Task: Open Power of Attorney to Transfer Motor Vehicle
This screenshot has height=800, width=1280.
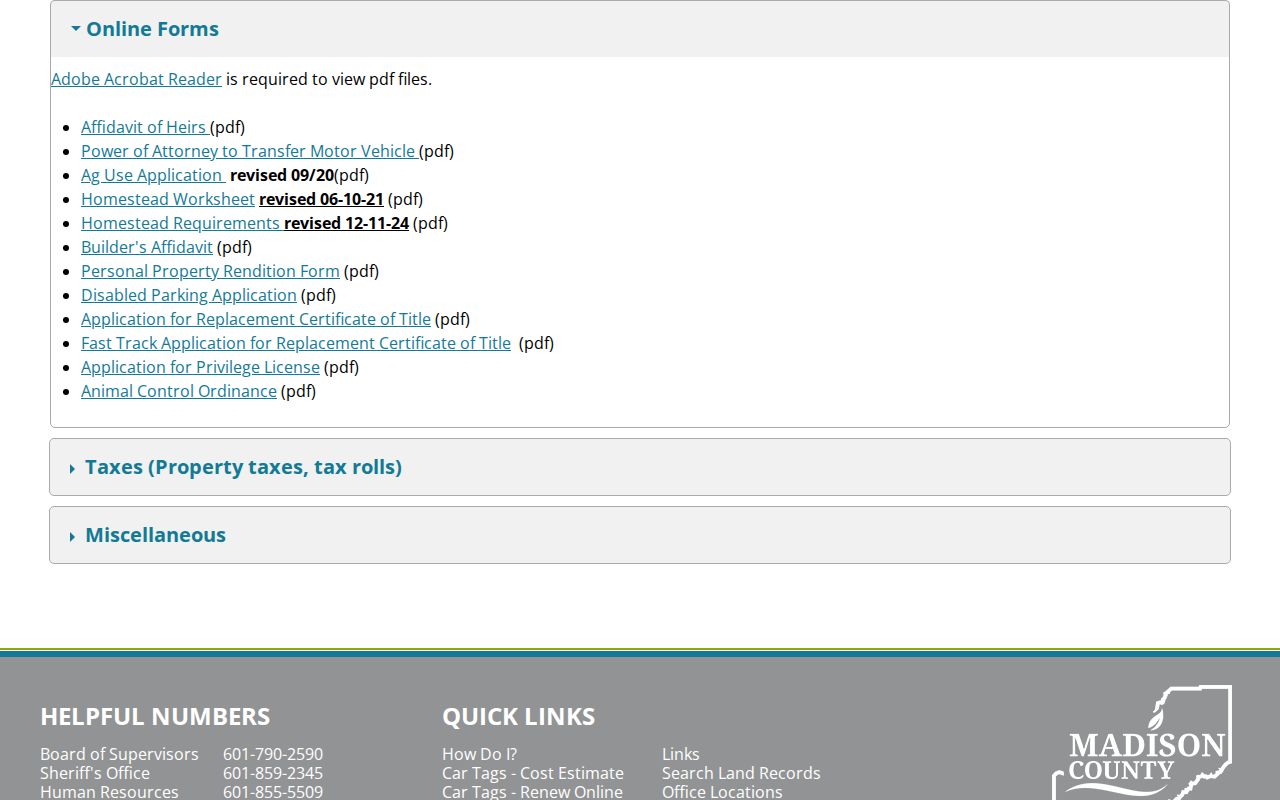Action: [248, 151]
